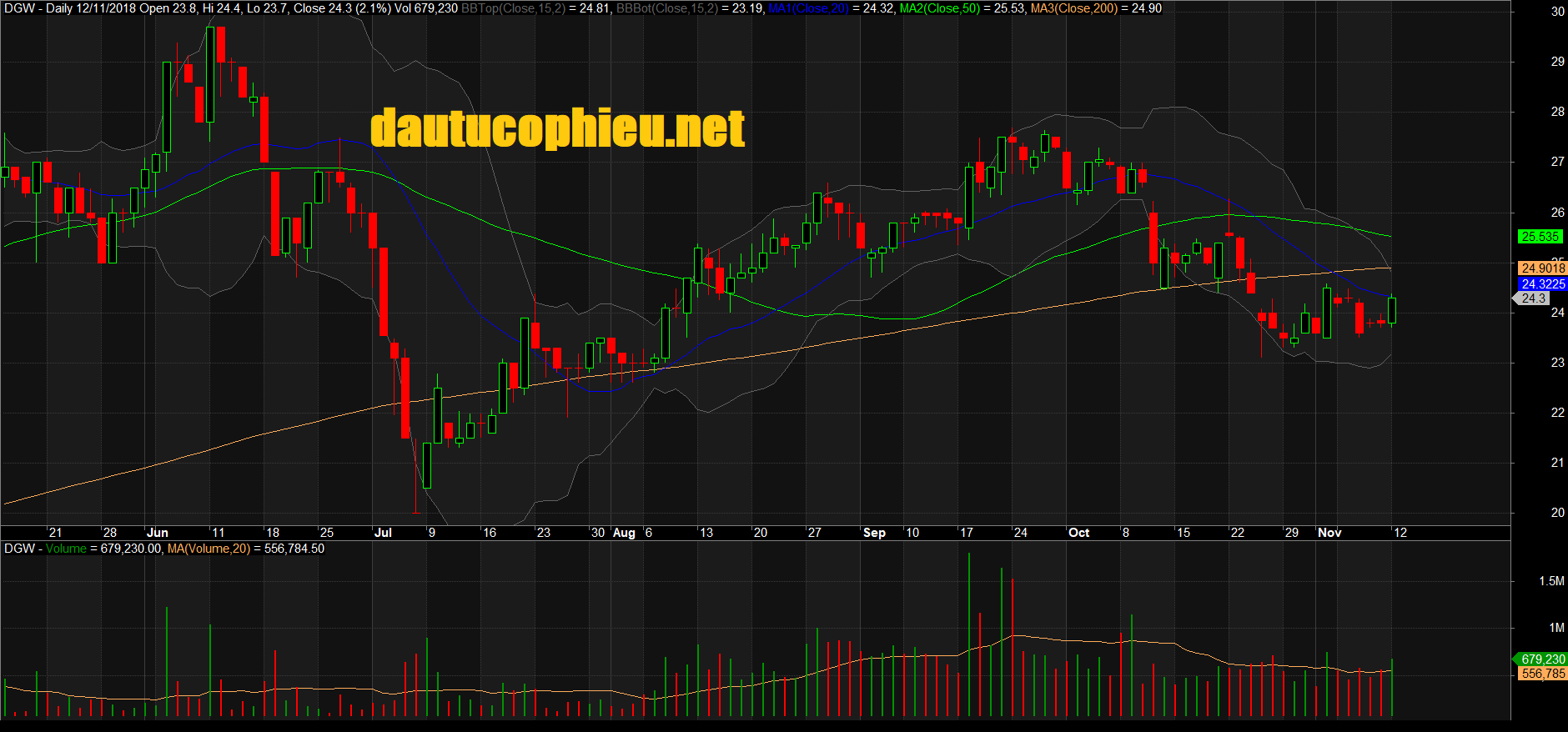
Task: Click the '1M' level on volume axis
Action: [1556, 628]
